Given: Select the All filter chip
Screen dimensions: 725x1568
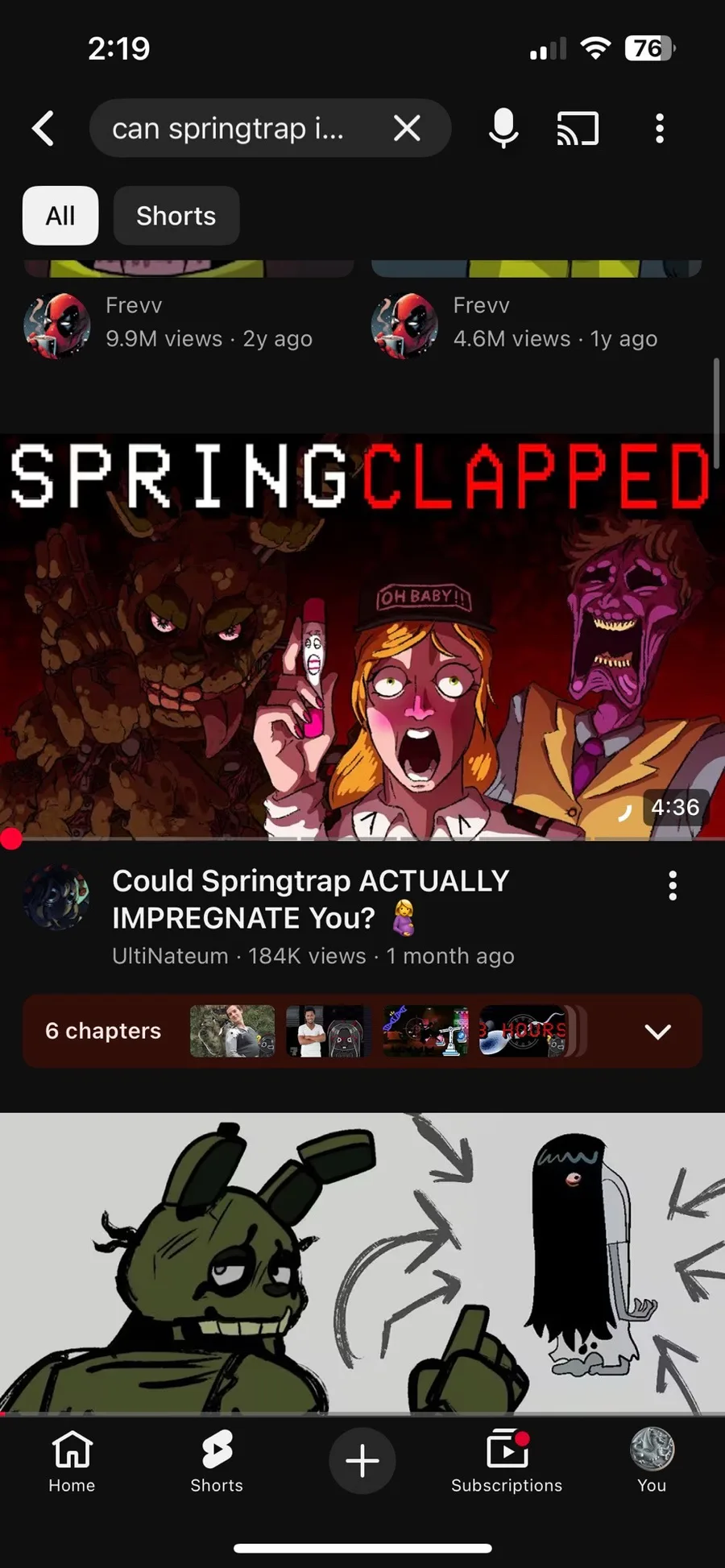Looking at the screenshot, I should [x=60, y=216].
